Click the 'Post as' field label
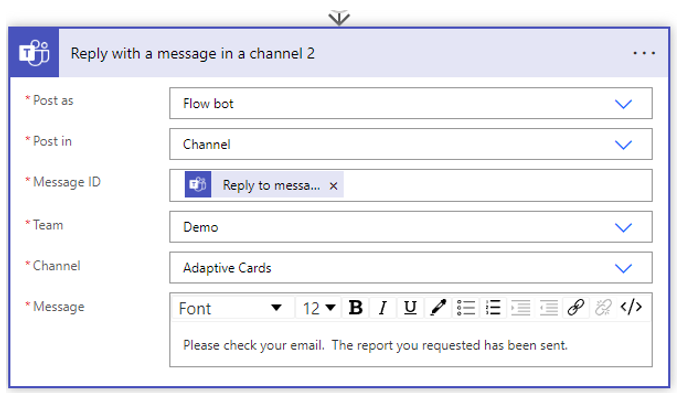Screen dimensions: 678x393 pos(53,101)
